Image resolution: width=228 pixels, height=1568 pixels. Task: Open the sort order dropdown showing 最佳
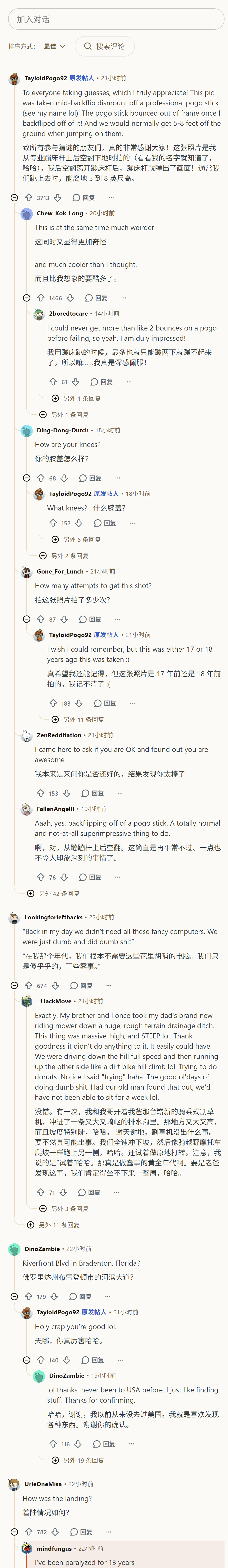coord(54,46)
